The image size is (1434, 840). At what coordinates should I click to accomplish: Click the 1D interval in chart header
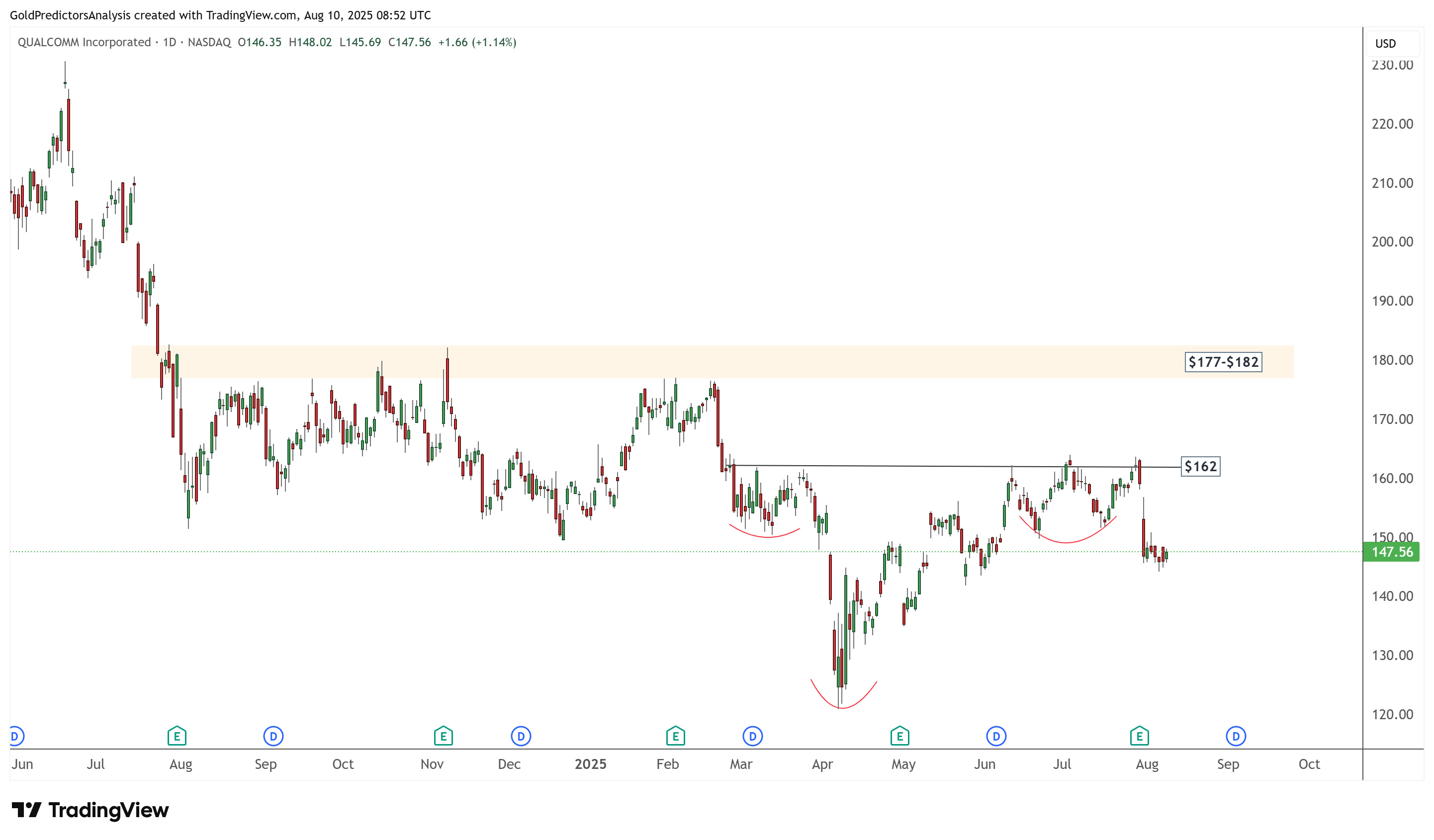[170, 42]
